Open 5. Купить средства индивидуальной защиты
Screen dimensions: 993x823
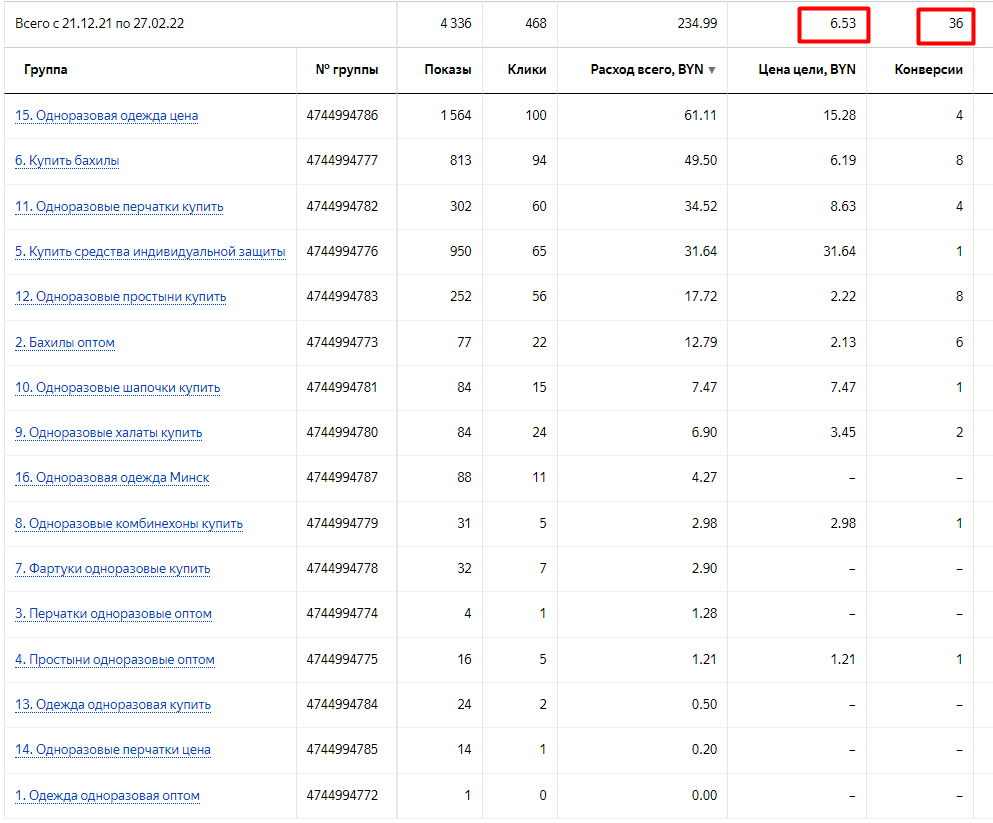(x=150, y=252)
